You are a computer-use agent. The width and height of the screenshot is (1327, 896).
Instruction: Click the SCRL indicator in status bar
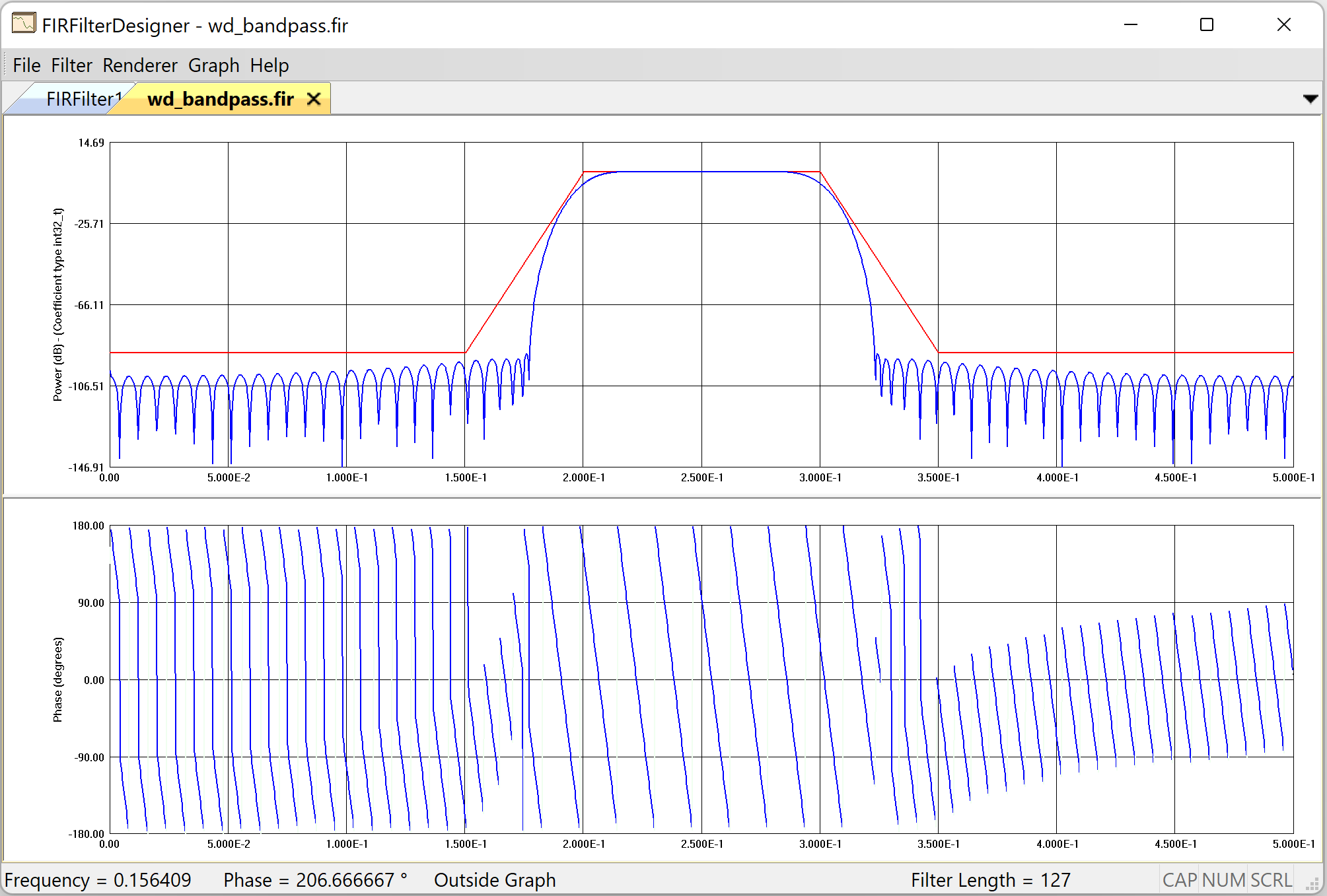click(1271, 880)
